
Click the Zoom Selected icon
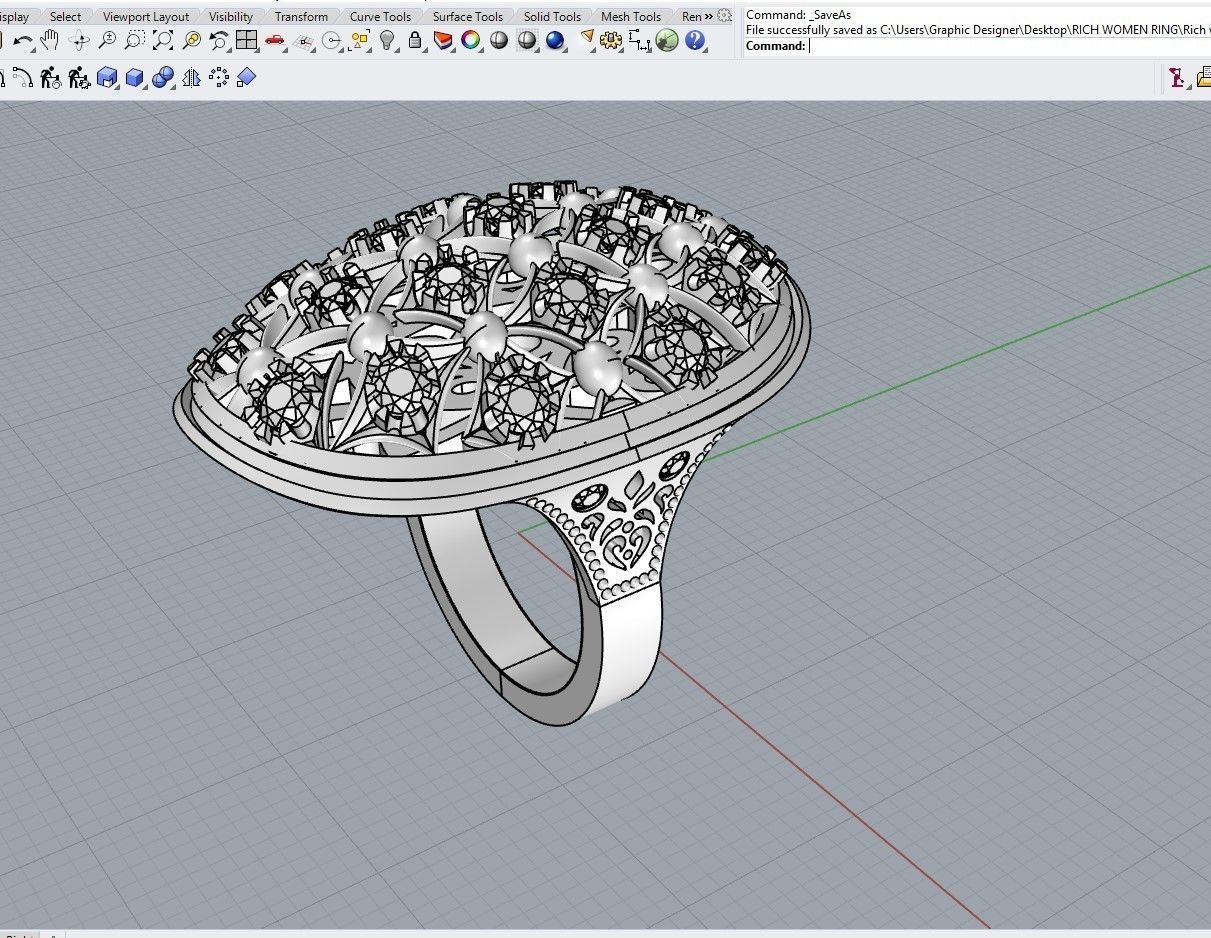(190, 41)
